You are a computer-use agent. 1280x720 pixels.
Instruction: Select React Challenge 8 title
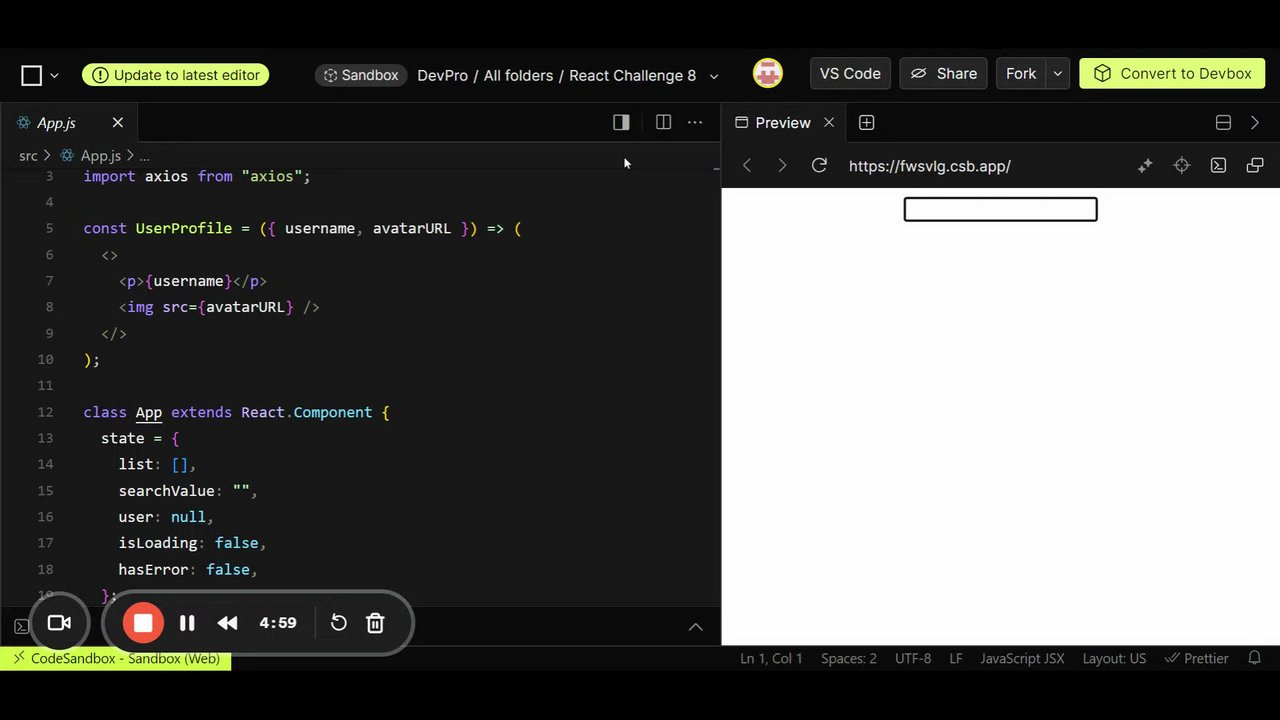pos(632,75)
